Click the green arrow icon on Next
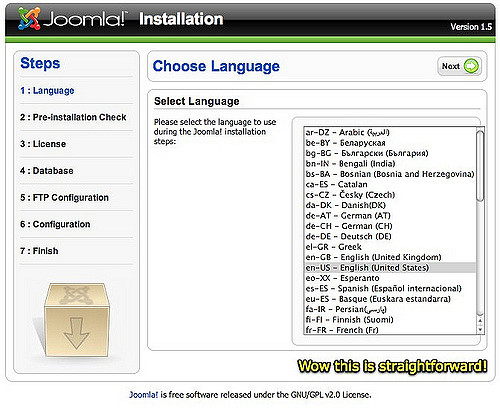 click(x=471, y=66)
